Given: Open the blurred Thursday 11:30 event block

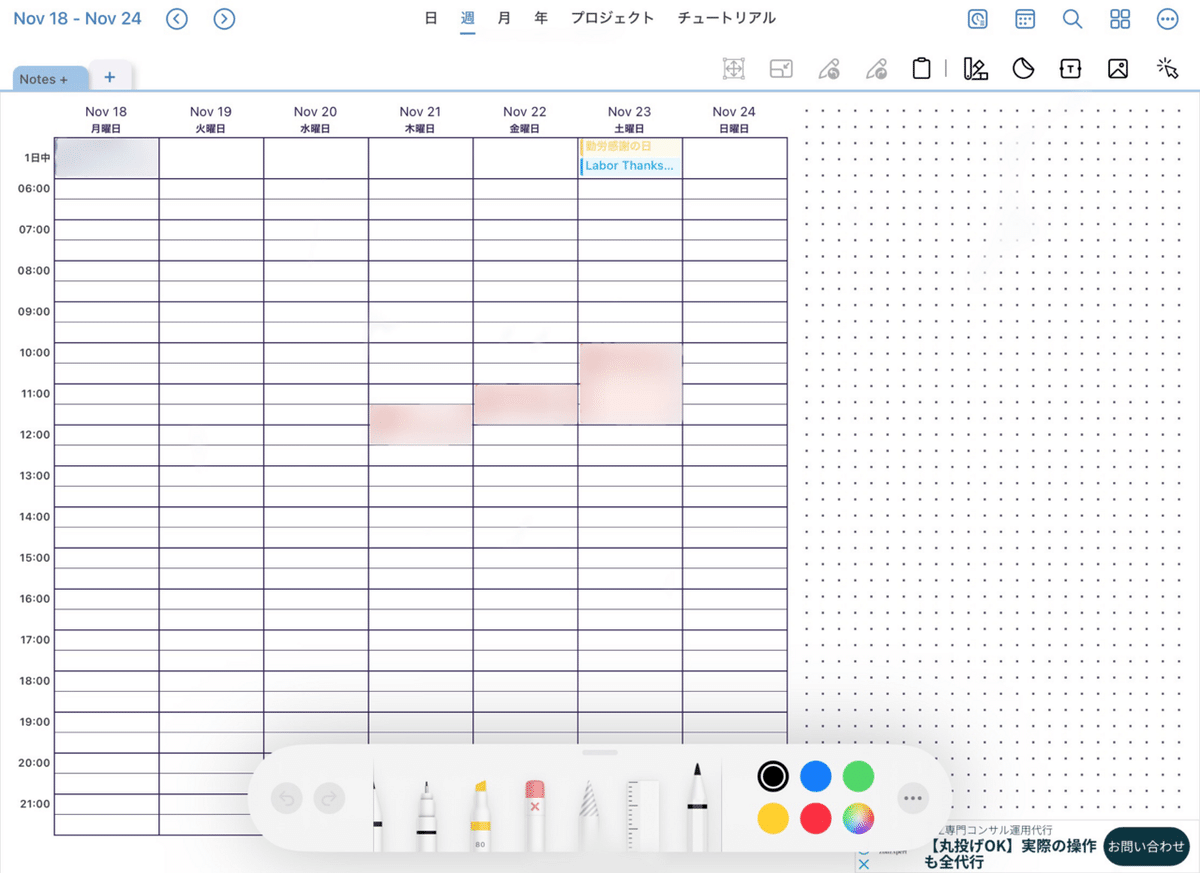Looking at the screenshot, I should (421, 424).
